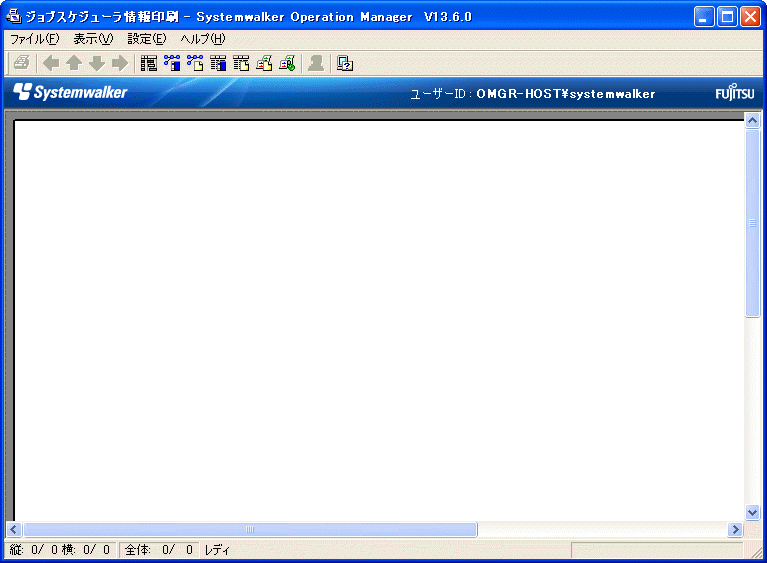Image resolution: width=767 pixels, height=563 pixels.
Task: Minimize the job scheduler print window
Action: (704, 17)
